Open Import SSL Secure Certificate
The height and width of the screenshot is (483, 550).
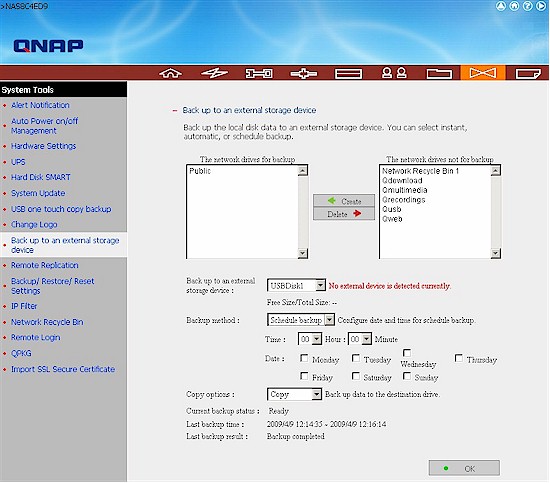[x=63, y=369]
